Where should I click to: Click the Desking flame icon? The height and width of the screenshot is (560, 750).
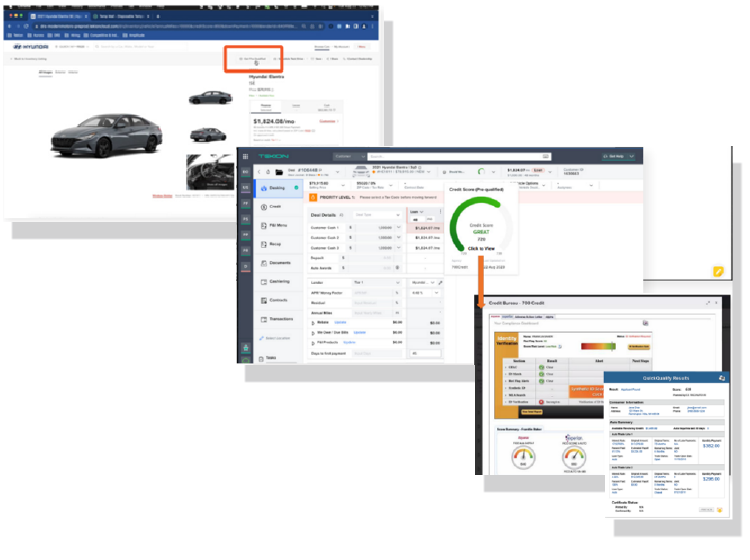(264, 188)
